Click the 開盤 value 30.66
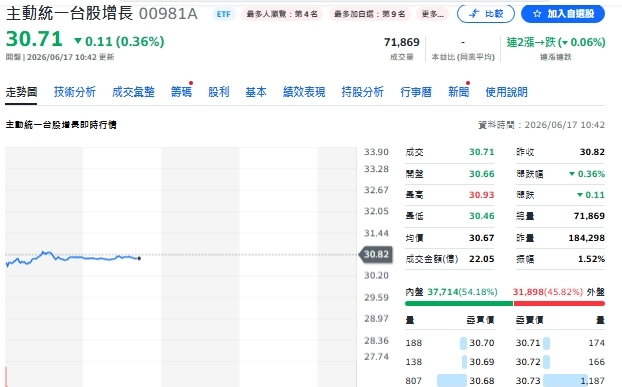Screen dimensions: 622x387 point(482,174)
